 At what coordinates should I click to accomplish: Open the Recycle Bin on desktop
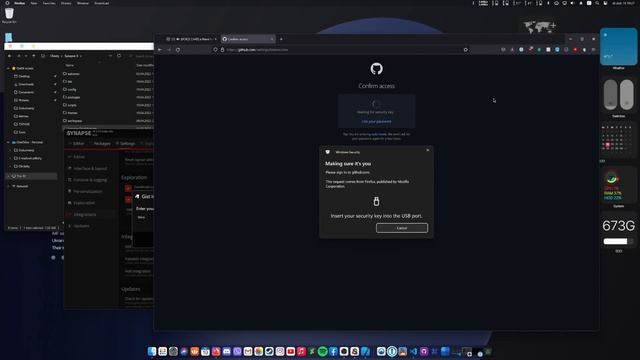point(9,16)
